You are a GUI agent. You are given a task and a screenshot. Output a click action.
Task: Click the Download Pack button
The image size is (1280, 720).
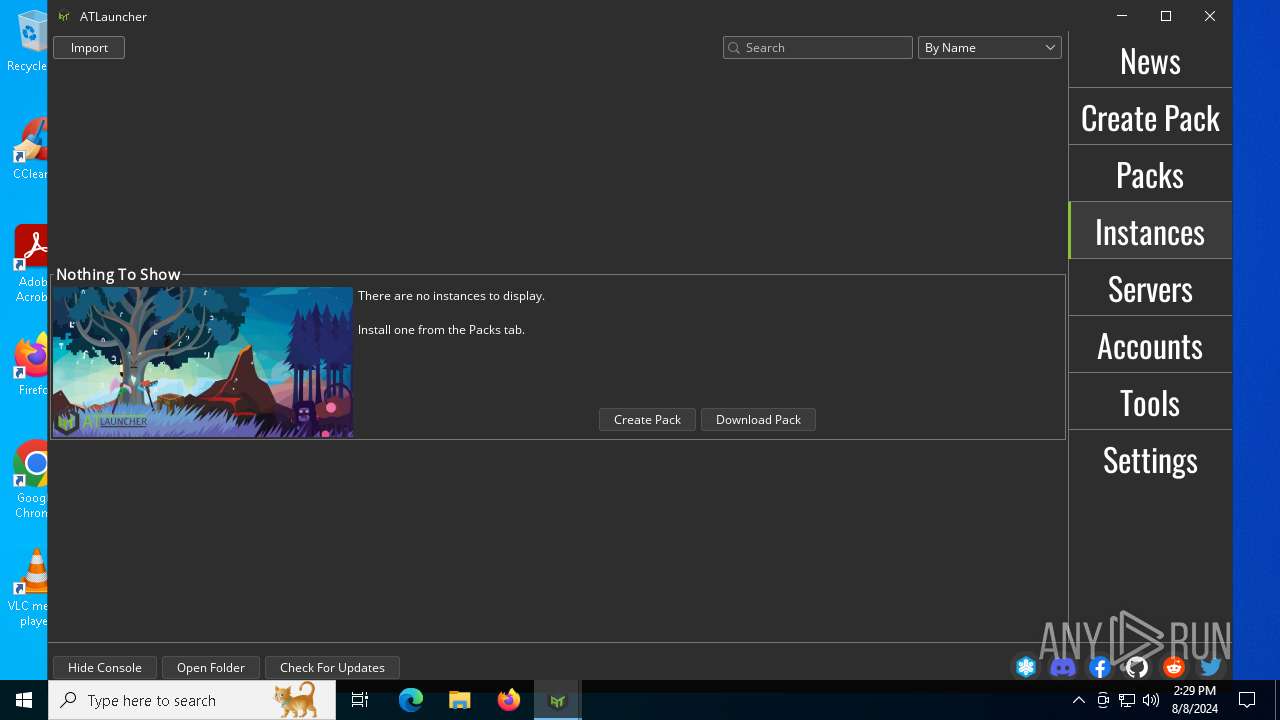[x=758, y=420]
